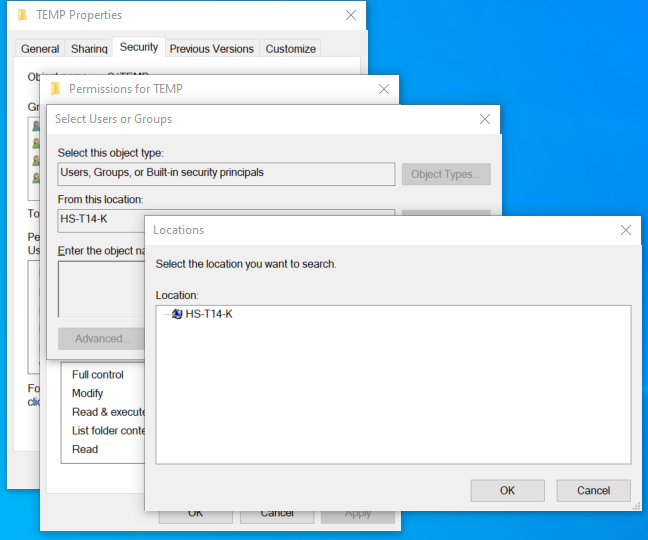Click the Advanced button in Select Users
Image resolution: width=648 pixels, height=540 pixels.
[x=102, y=339]
